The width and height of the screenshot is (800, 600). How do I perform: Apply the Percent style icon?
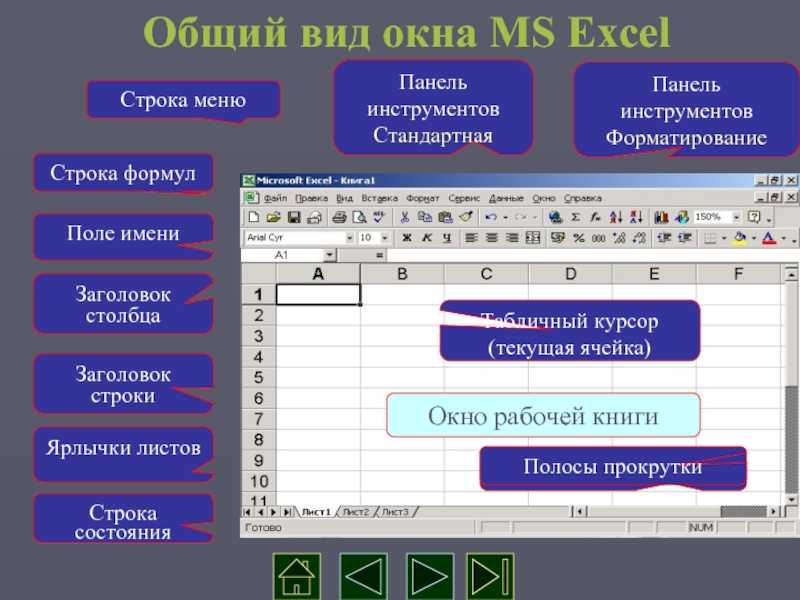pos(579,238)
